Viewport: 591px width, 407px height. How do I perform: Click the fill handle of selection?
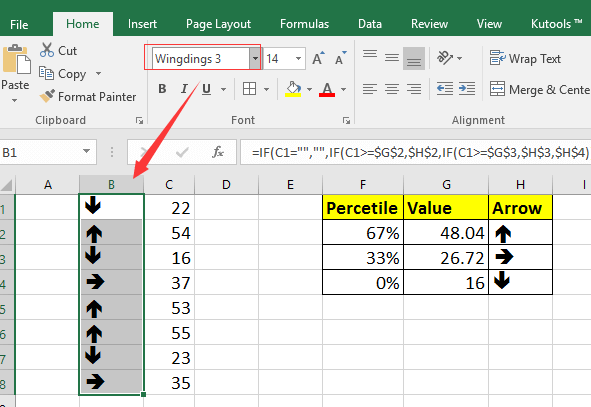[143, 395]
